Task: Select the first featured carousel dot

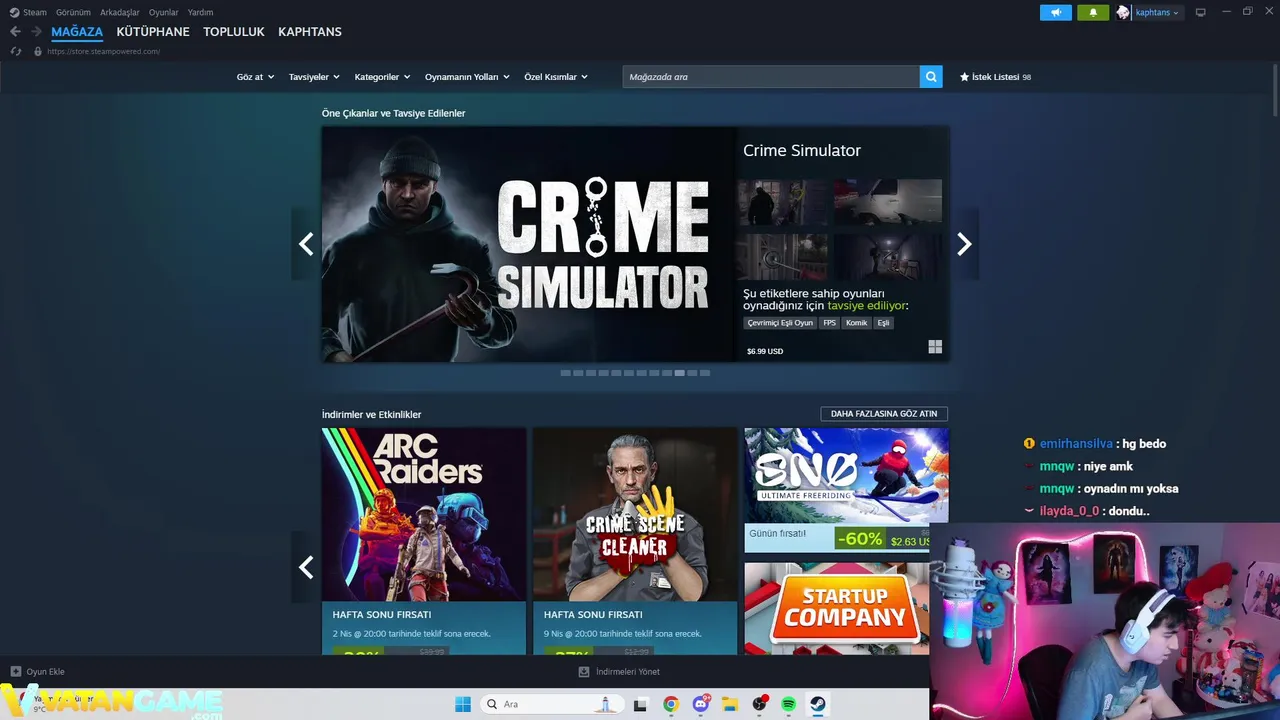Action: coord(565,373)
